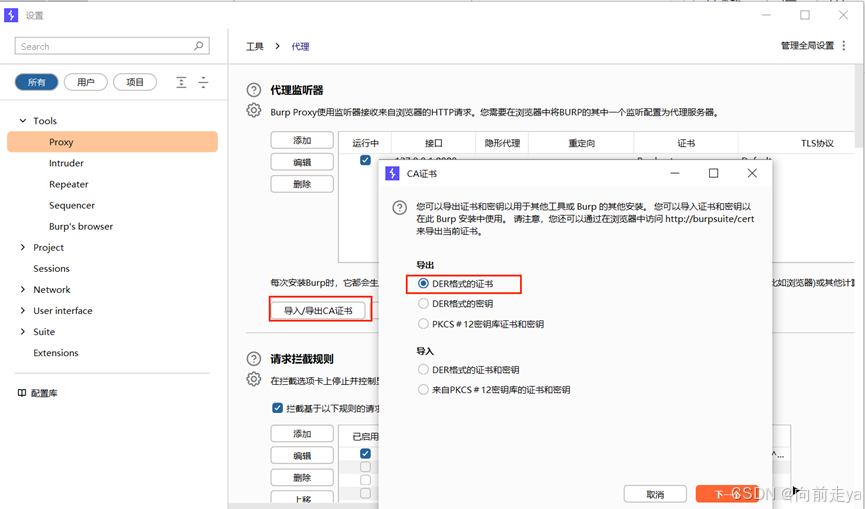Click the vertical scrollbar of settings pane
Viewport: 865px width, 509px height.
859,105
